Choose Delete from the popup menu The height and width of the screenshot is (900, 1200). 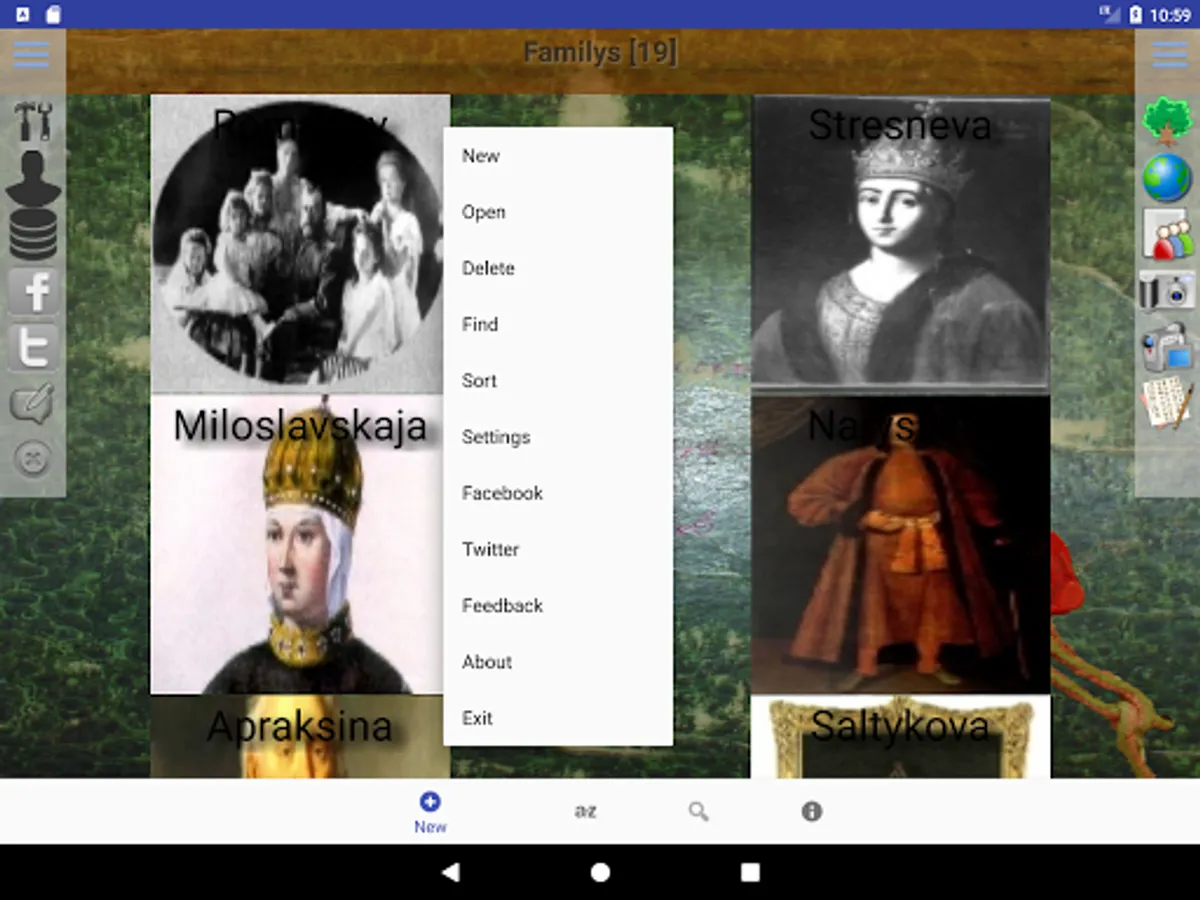click(558, 268)
